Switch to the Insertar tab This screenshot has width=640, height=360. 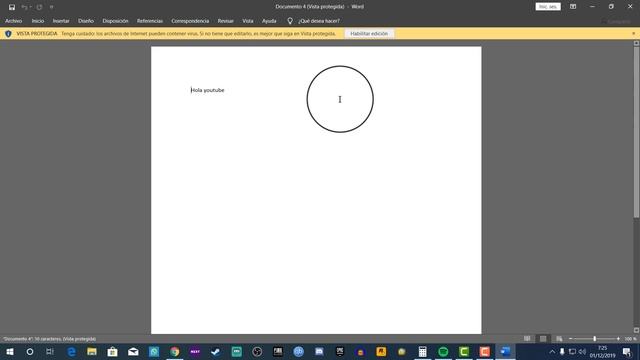[61, 21]
